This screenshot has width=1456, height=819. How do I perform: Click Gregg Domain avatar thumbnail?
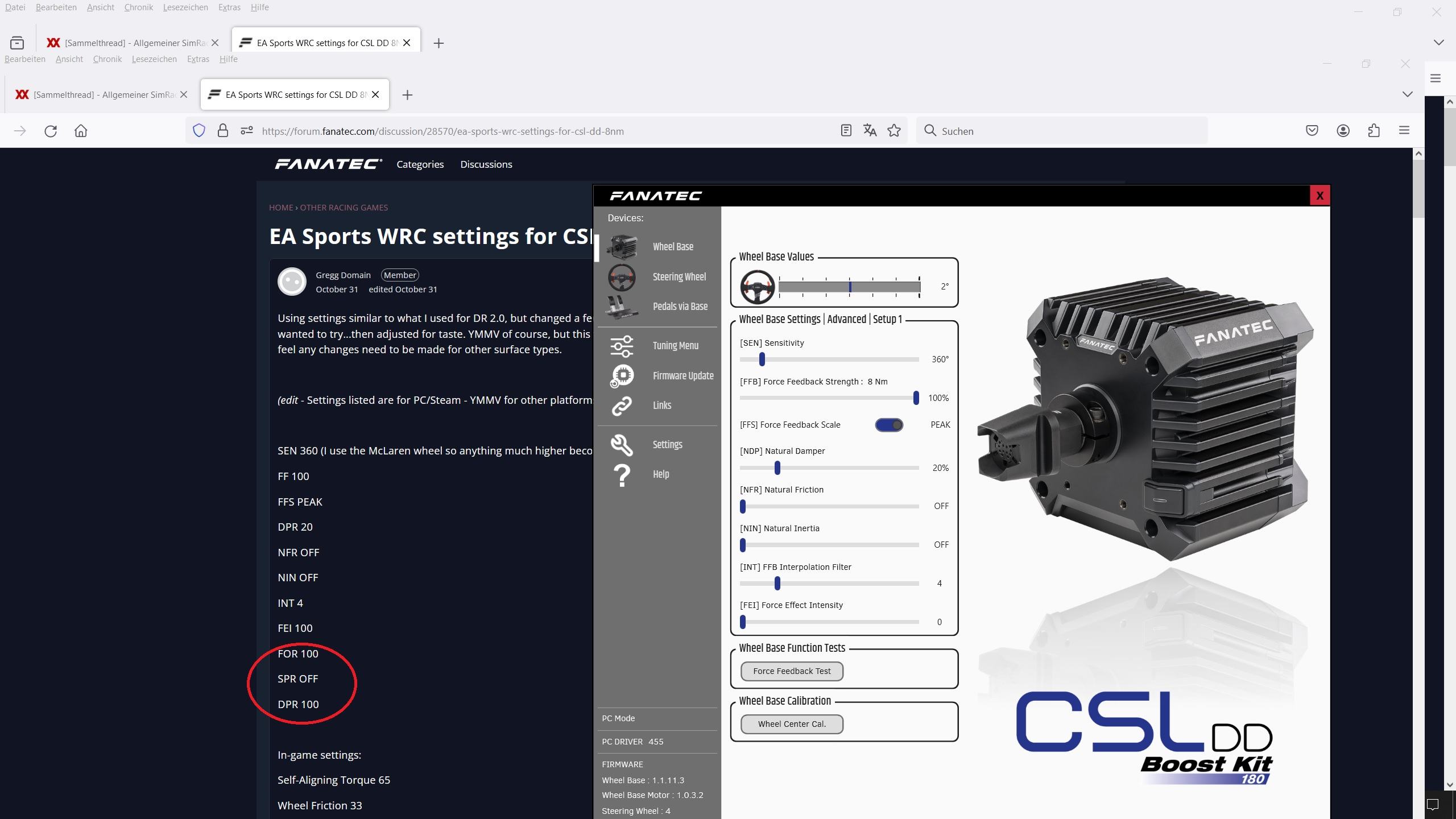tap(292, 282)
